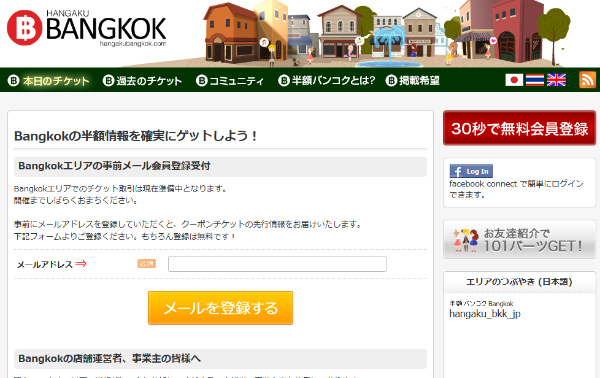600x378 pixels.
Task: Switch language to UK English flag
Action: pyautogui.click(x=556, y=80)
